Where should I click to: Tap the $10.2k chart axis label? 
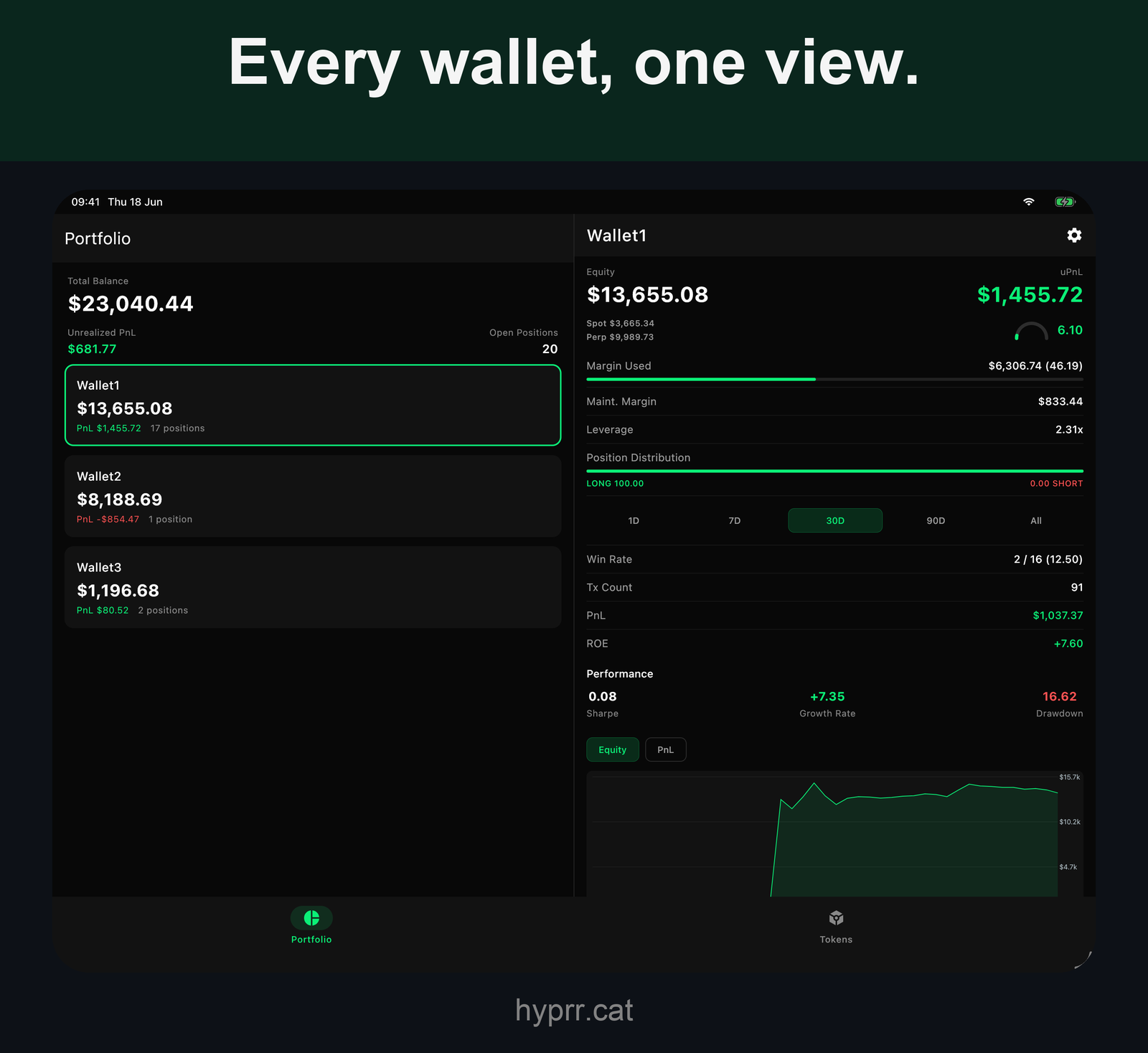click(1070, 822)
